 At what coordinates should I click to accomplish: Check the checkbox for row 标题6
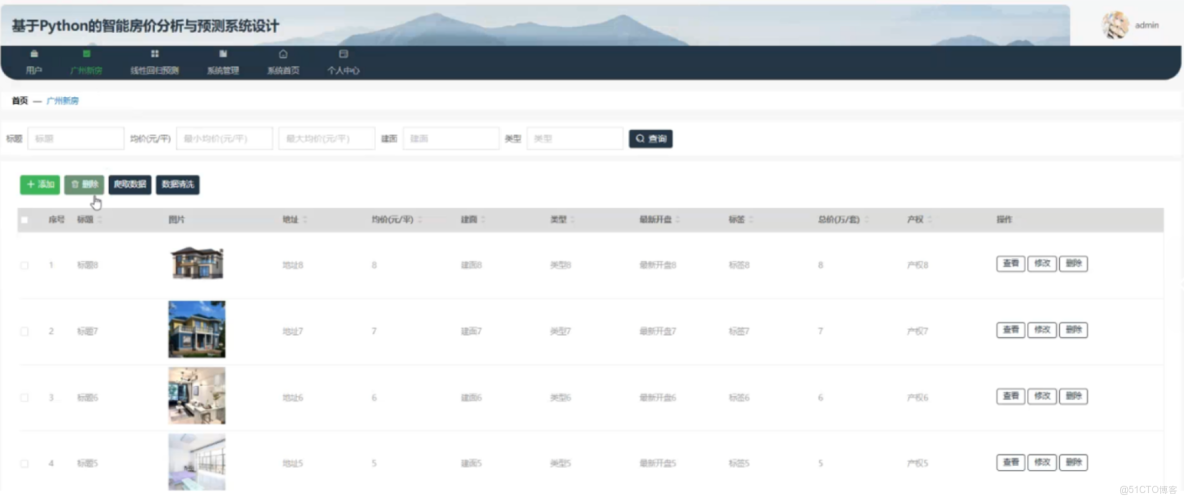pos(24,397)
